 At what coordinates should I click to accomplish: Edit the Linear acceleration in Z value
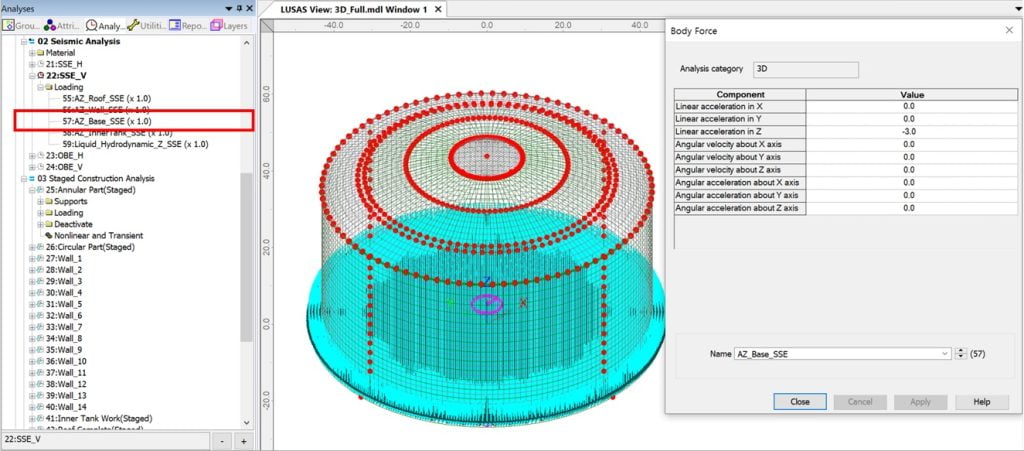908,131
